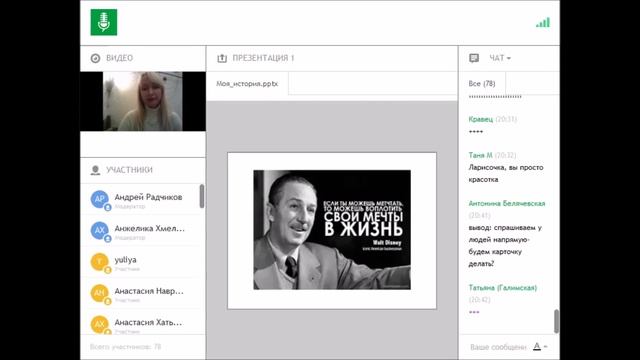Check the green signal strength icon
The height and width of the screenshot is (360, 640).
click(543, 22)
